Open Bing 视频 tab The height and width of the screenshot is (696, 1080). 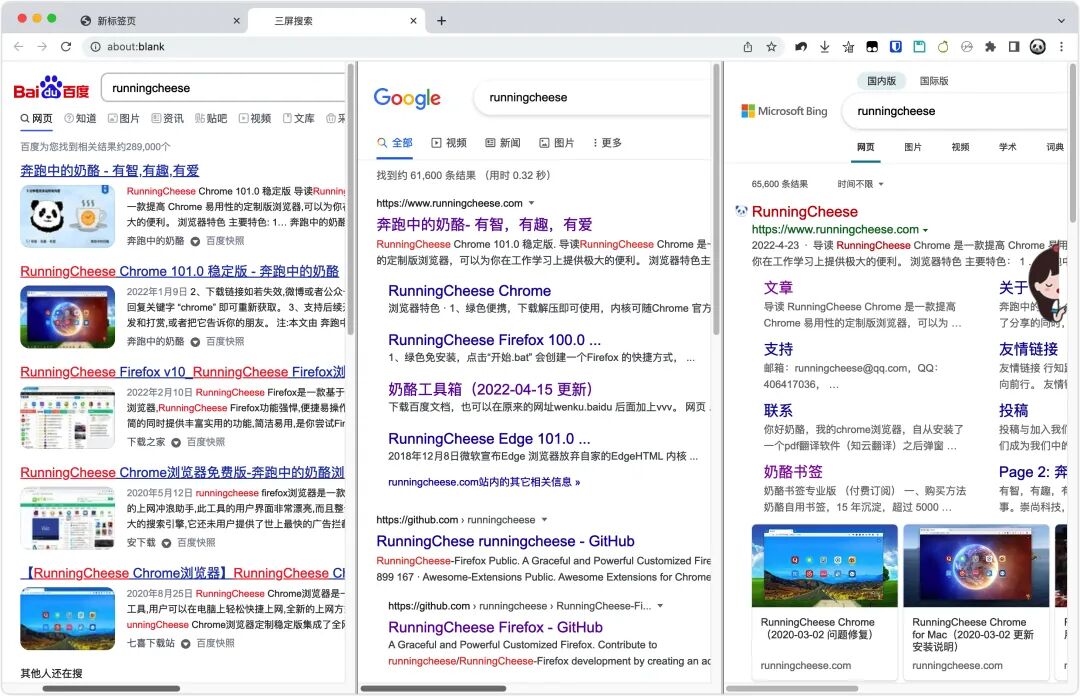point(960,147)
